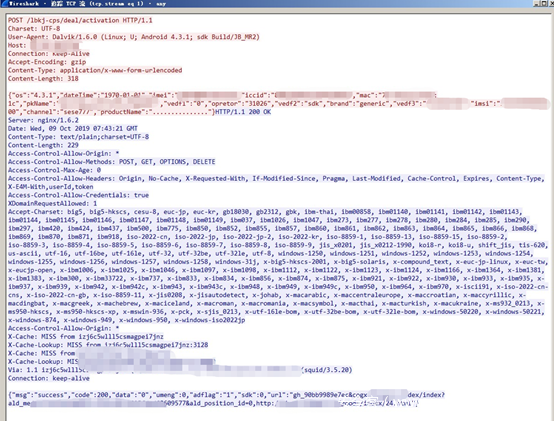The width and height of the screenshot is (554, 421).
Task: Click the "brand":"generic" JSON field
Action: click(x=358, y=104)
